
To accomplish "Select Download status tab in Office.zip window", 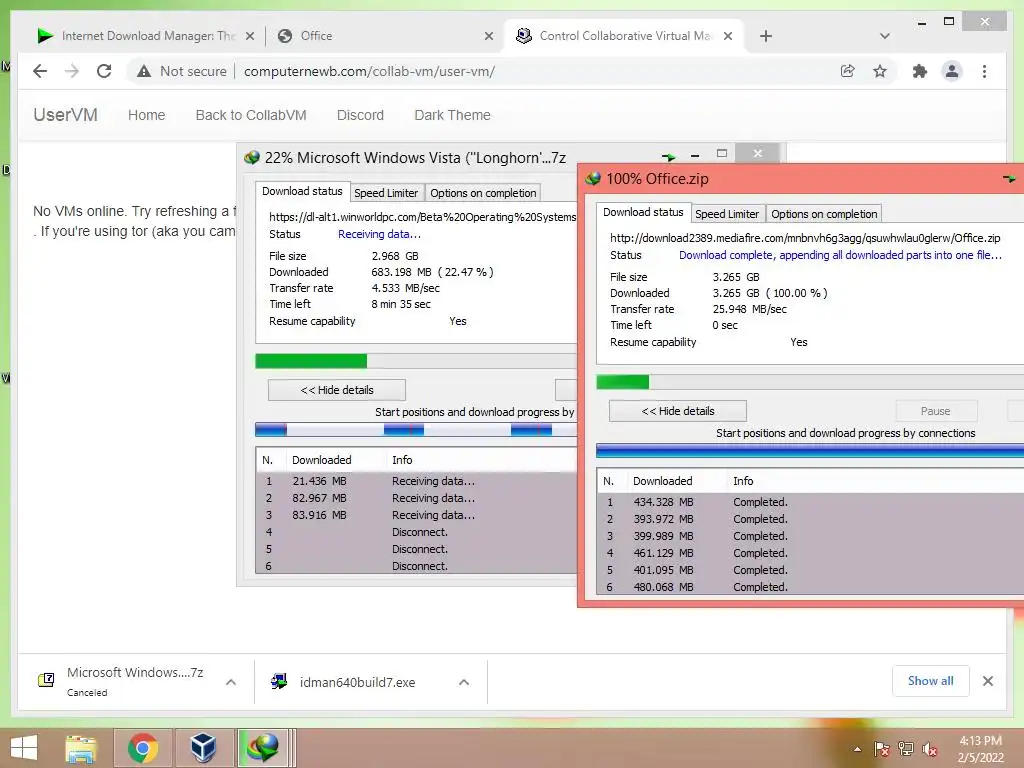I will [x=643, y=212].
